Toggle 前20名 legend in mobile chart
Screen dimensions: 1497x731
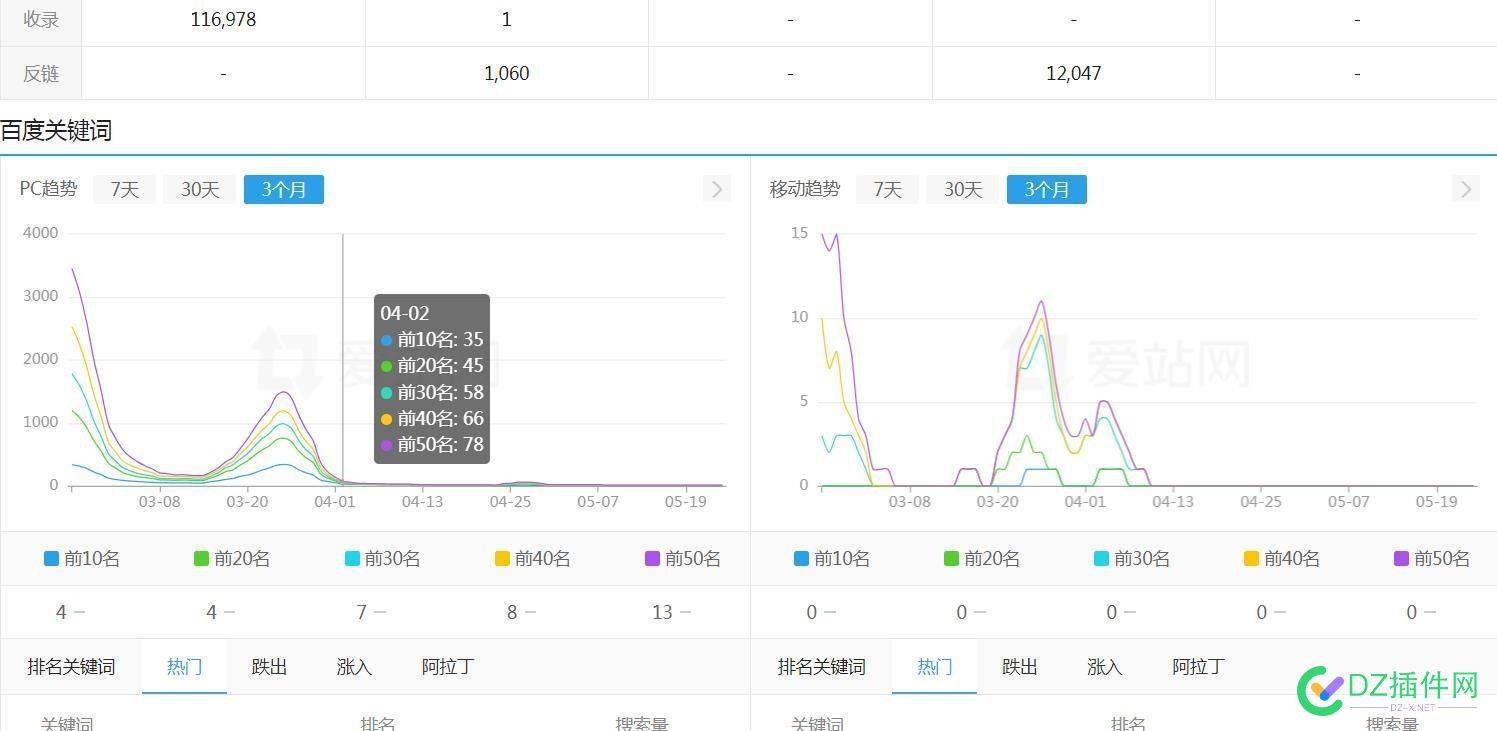(982, 559)
